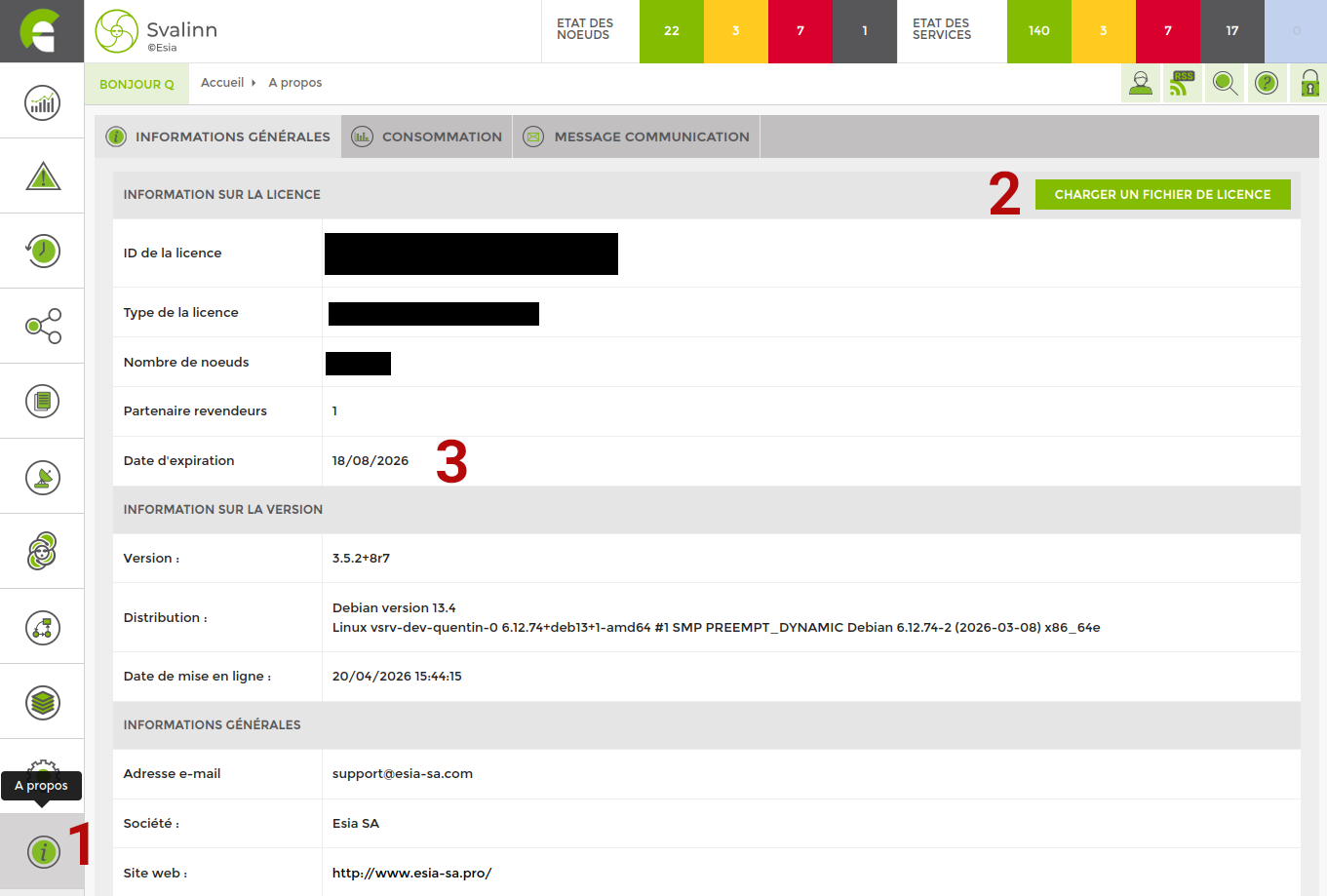
Task: Open the help question mark icon
Action: coord(1267,84)
